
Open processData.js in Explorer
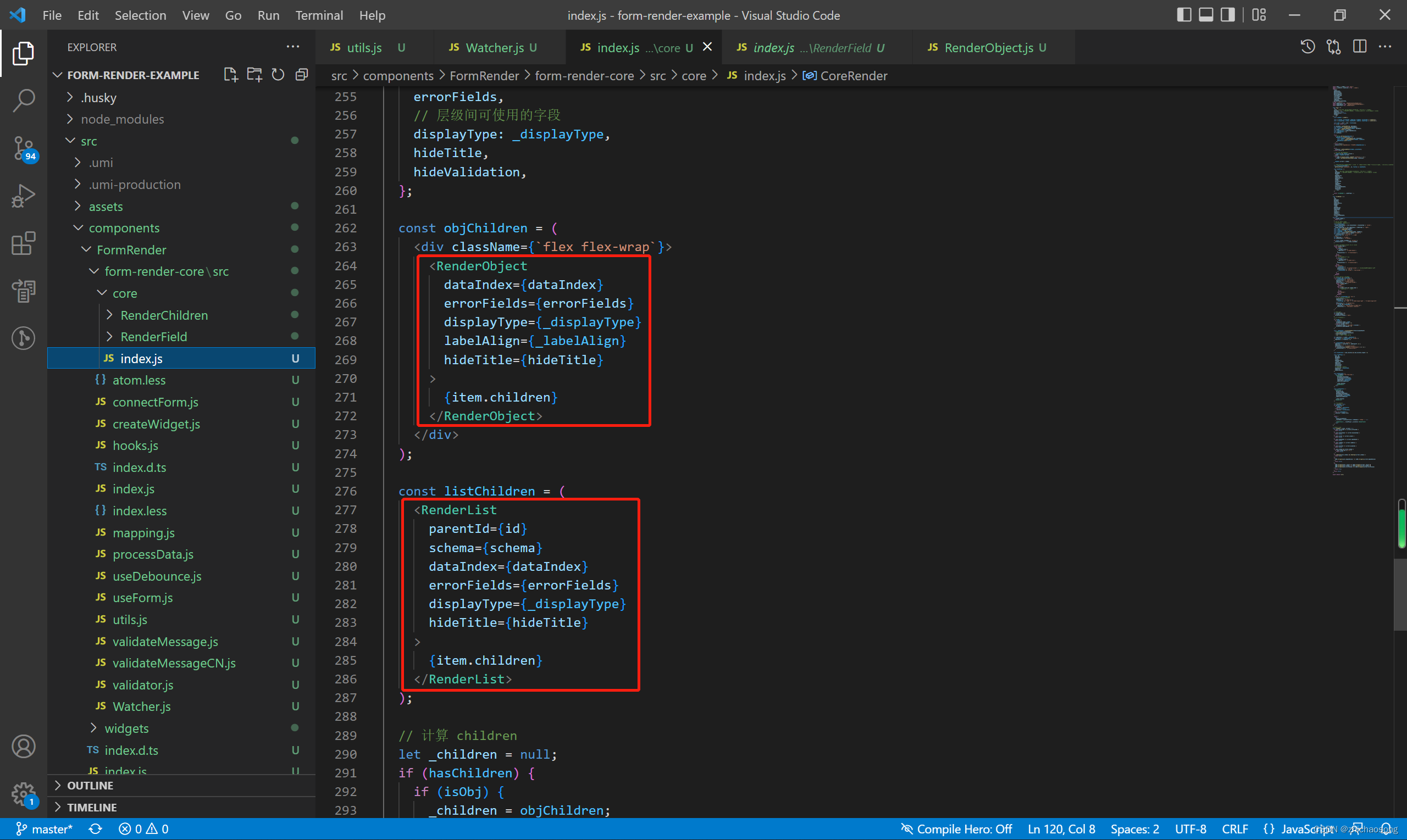click(x=181, y=554)
